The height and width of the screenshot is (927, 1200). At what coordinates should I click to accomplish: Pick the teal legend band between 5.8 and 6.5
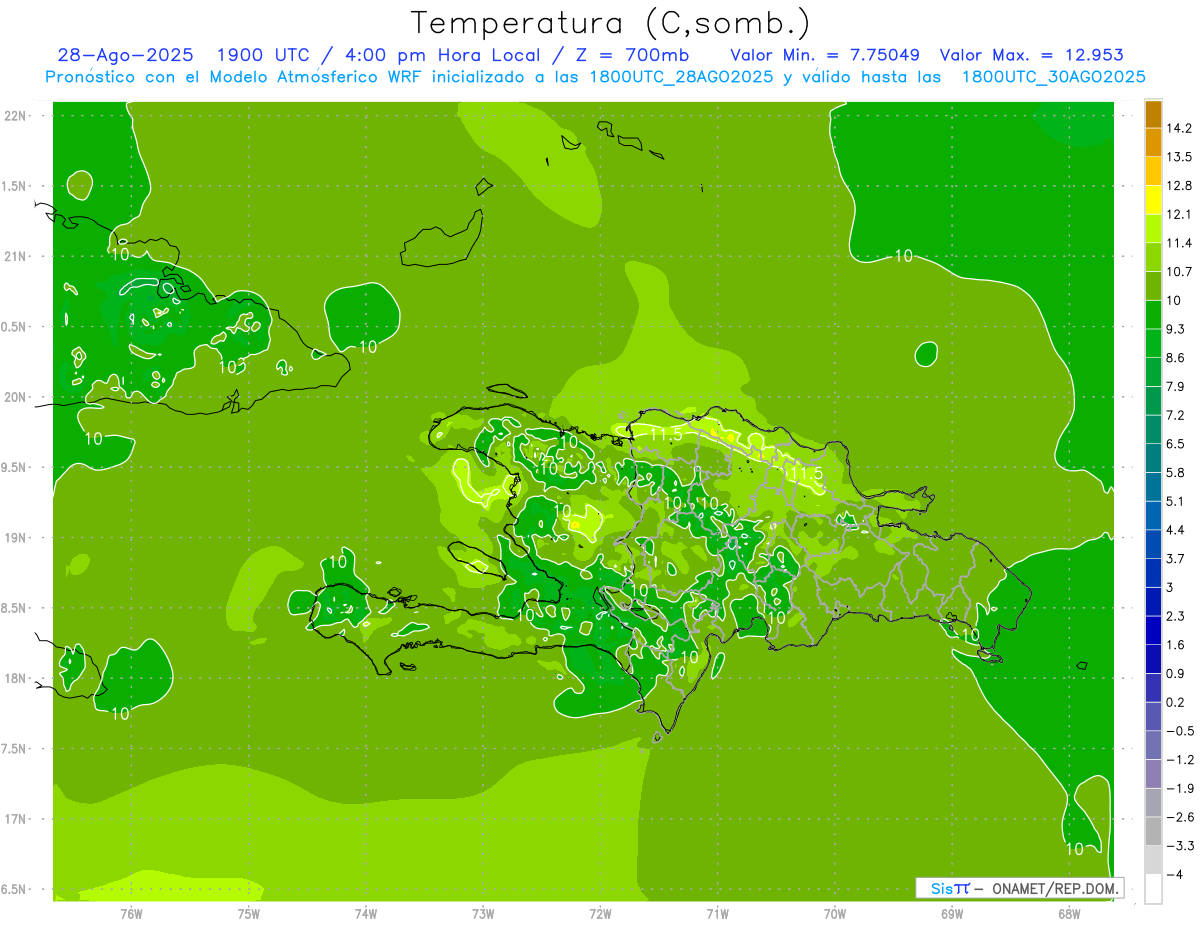click(x=1153, y=458)
